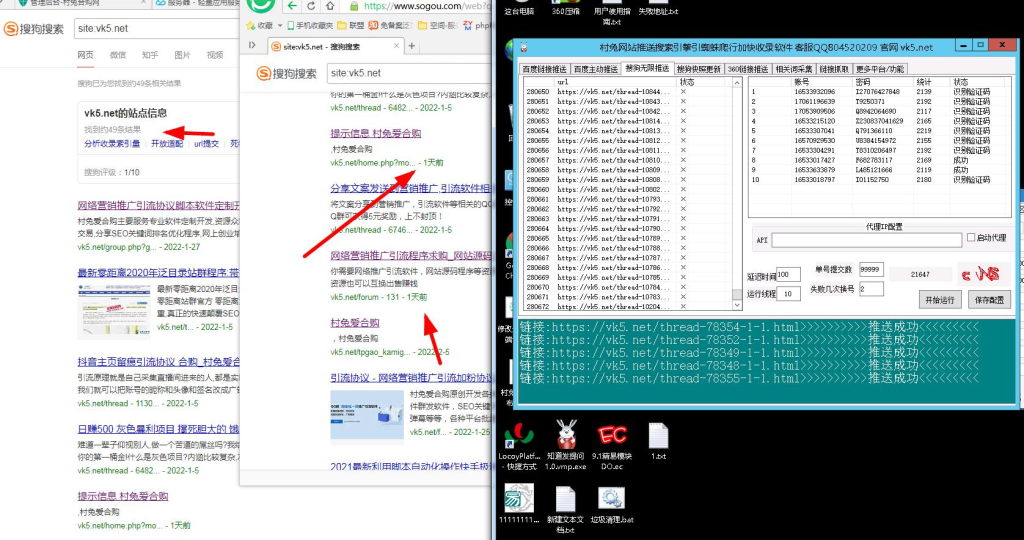Select account row 16533017427
This screenshot has height=540, width=1024.
tap(880, 160)
